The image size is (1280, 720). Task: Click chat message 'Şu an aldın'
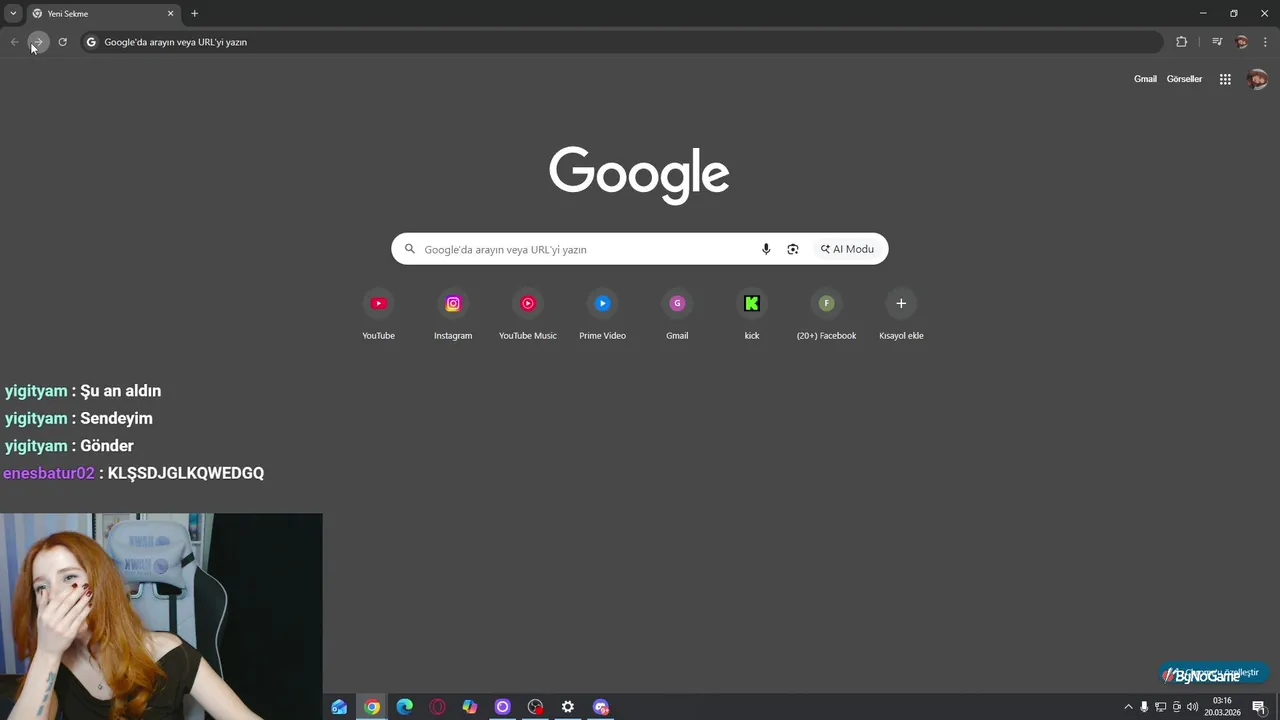[x=120, y=391]
